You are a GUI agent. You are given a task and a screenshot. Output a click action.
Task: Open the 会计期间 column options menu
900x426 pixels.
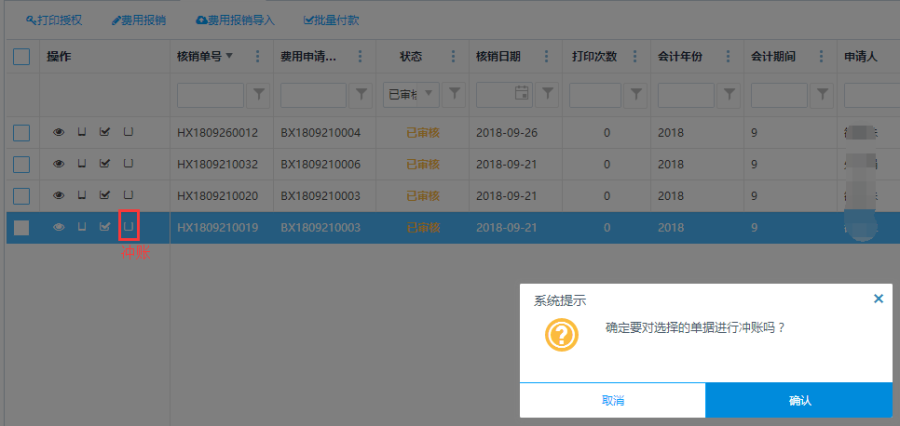[x=821, y=56]
